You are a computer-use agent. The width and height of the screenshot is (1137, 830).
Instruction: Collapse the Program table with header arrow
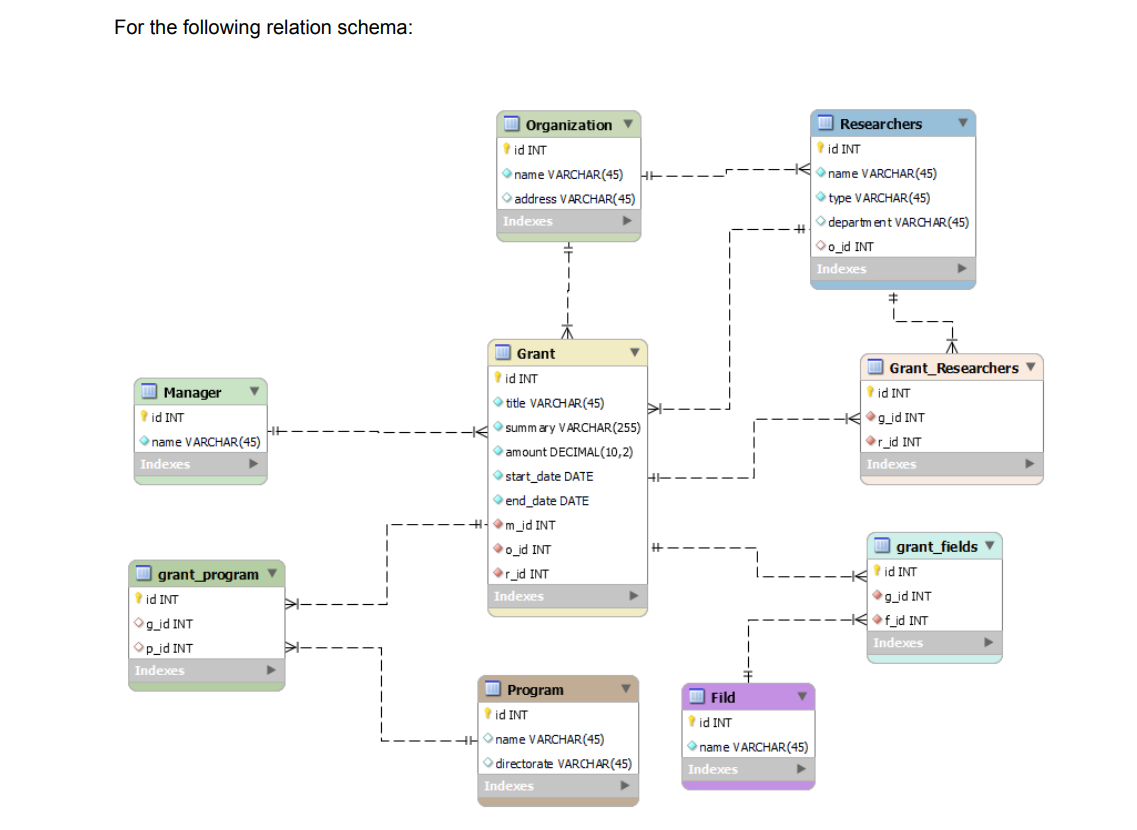[626, 689]
